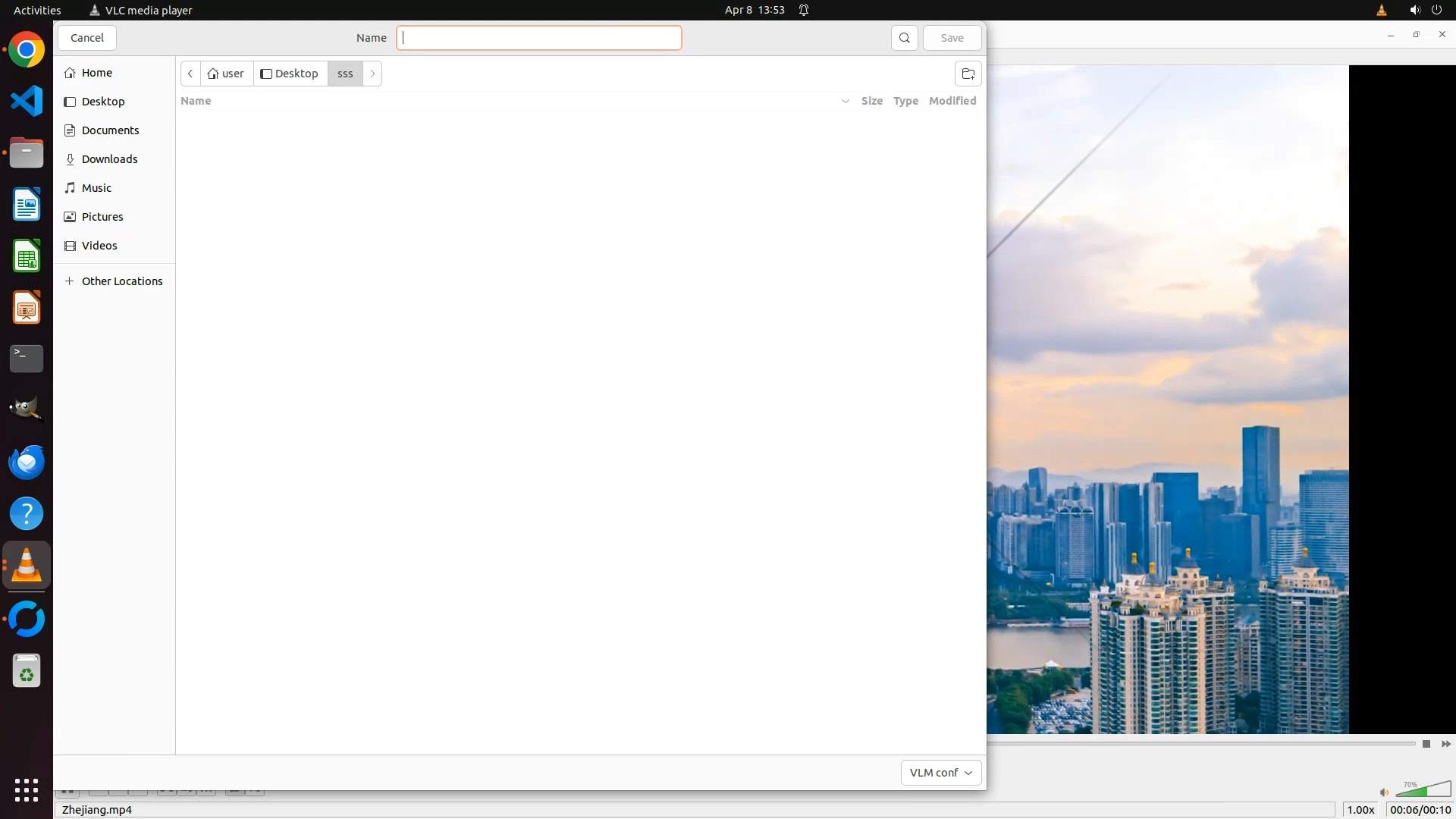The image size is (1456, 819).
Task: Click the search icon in file dialog
Action: 904,38
